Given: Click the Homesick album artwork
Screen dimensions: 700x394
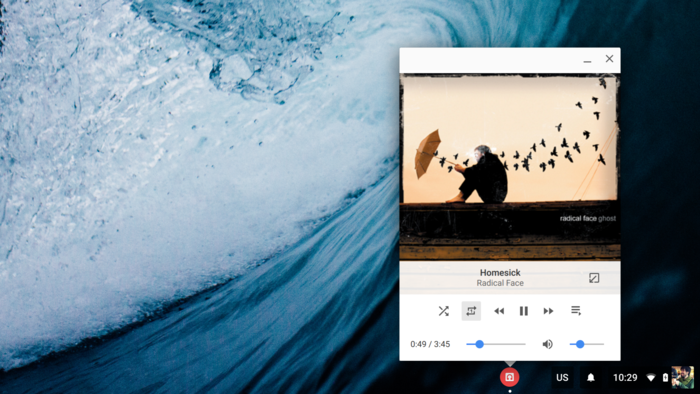Looking at the screenshot, I should [x=510, y=167].
